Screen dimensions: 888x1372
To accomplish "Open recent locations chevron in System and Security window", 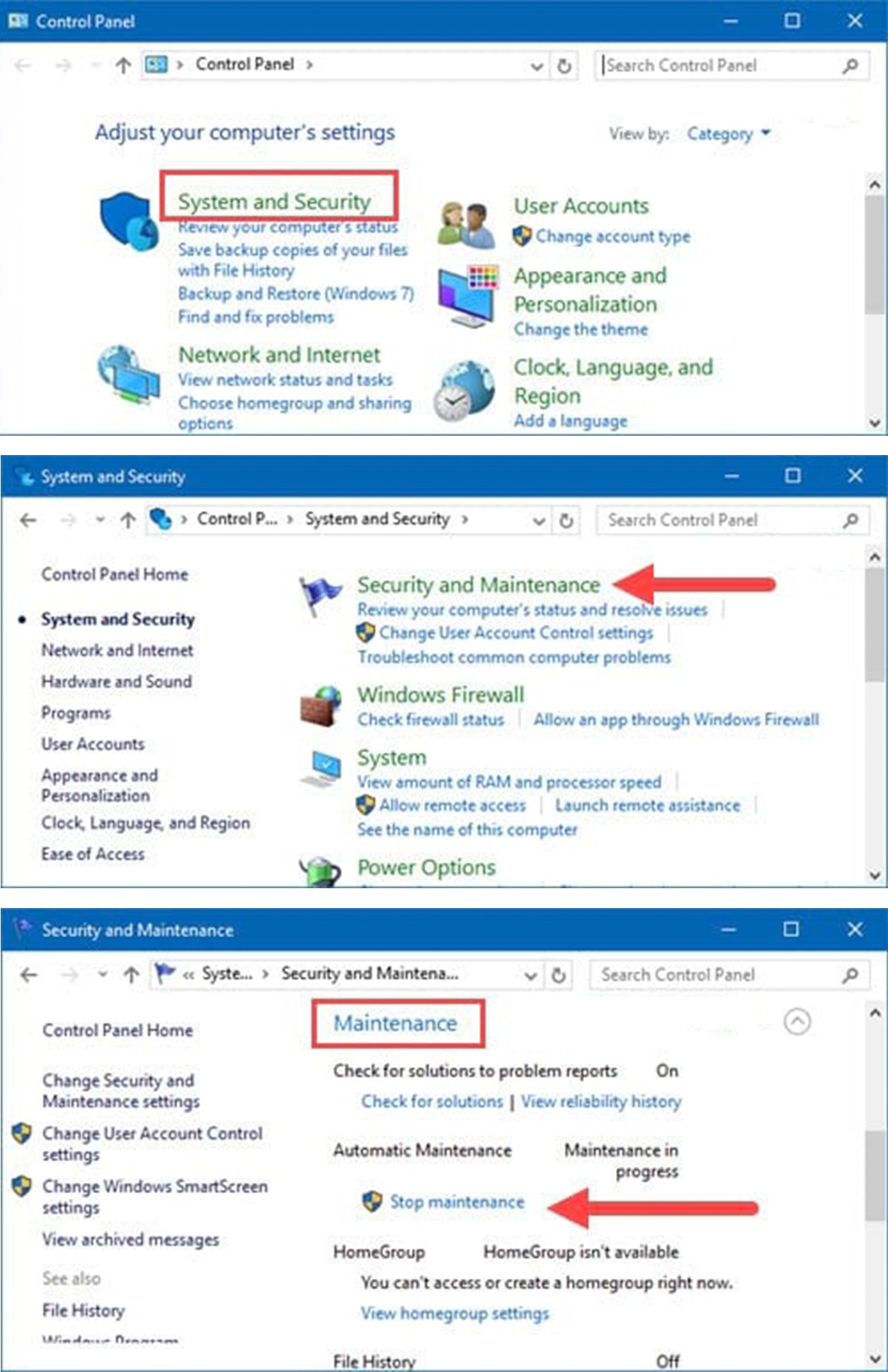I will tap(100, 521).
